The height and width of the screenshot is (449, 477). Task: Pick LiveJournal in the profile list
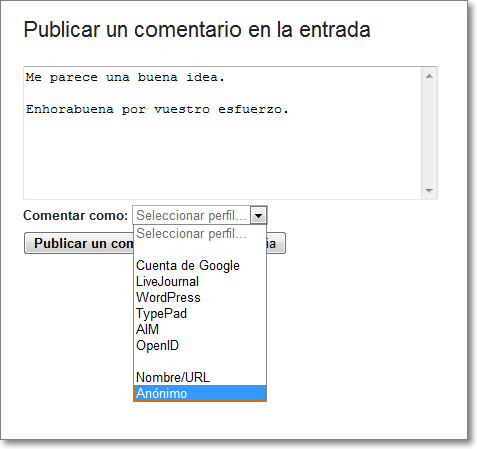click(x=200, y=281)
